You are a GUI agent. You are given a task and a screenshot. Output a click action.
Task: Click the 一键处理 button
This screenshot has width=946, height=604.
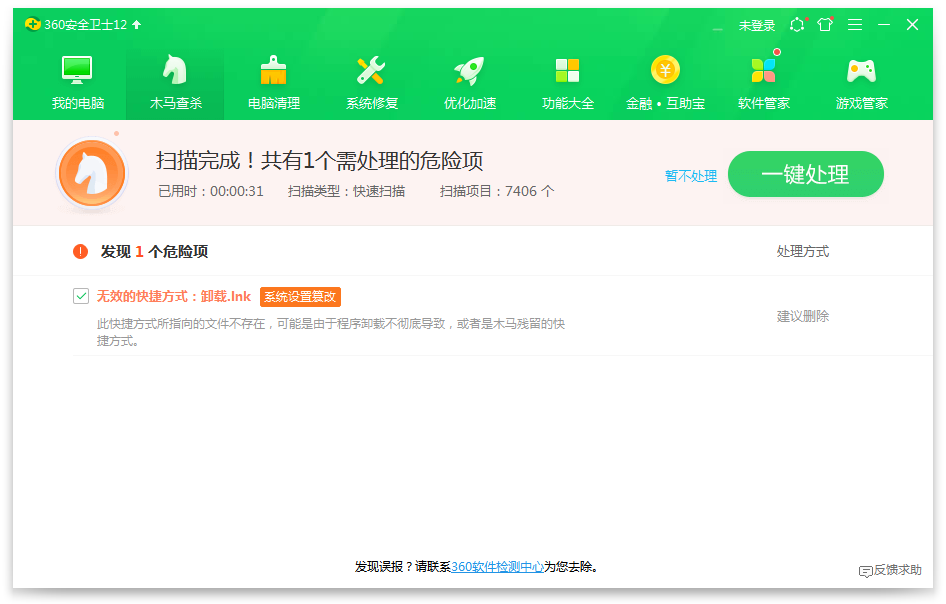coord(805,174)
